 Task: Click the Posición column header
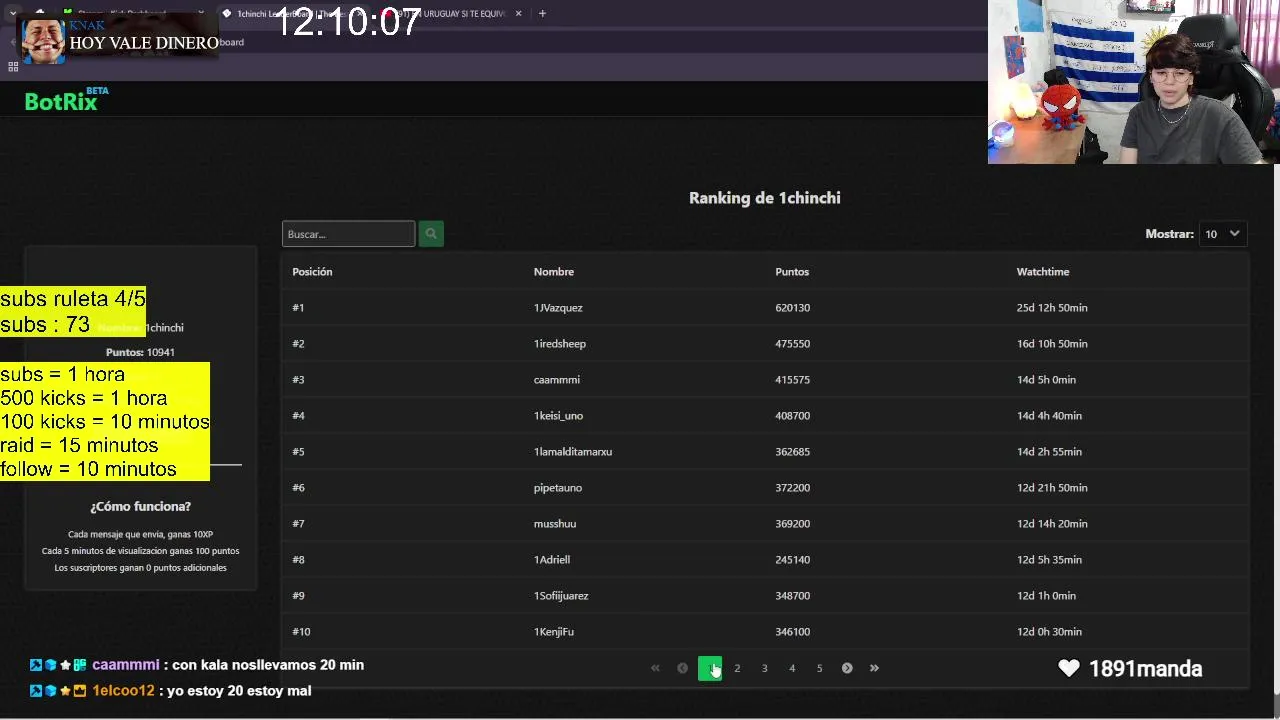(312, 272)
